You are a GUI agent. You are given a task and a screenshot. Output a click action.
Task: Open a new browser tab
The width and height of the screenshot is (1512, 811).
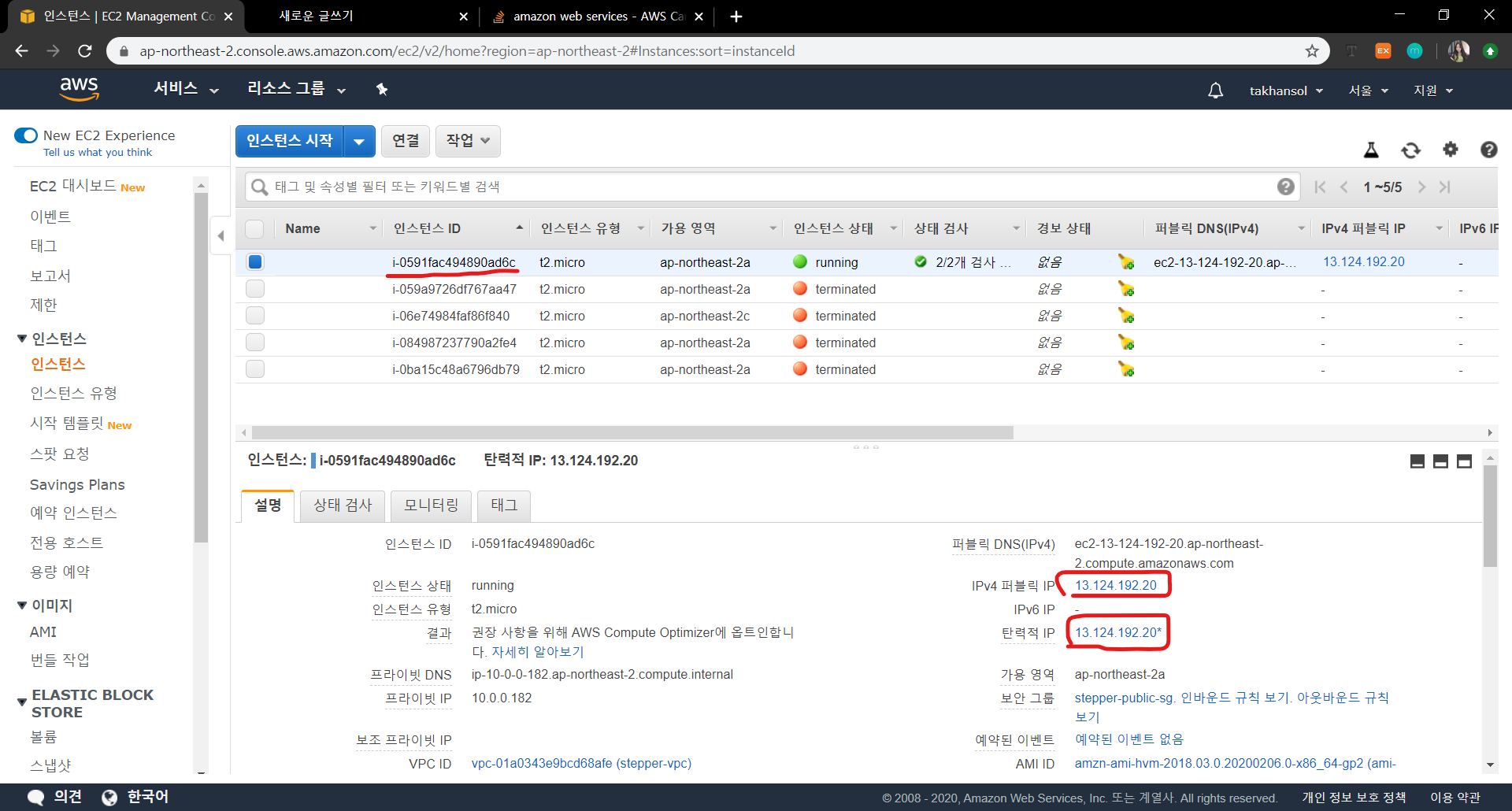[736, 17]
